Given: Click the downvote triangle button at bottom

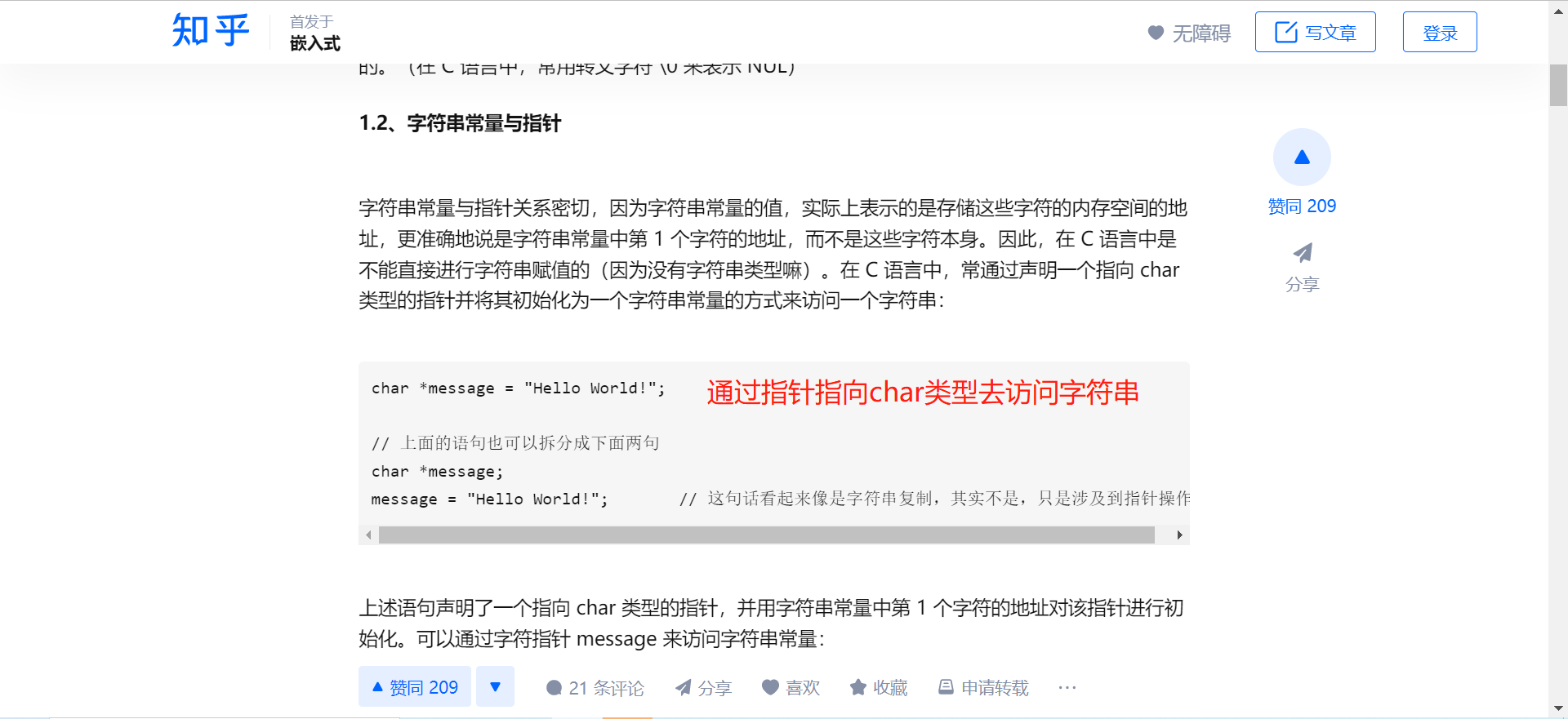Looking at the screenshot, I should (495, 687).
